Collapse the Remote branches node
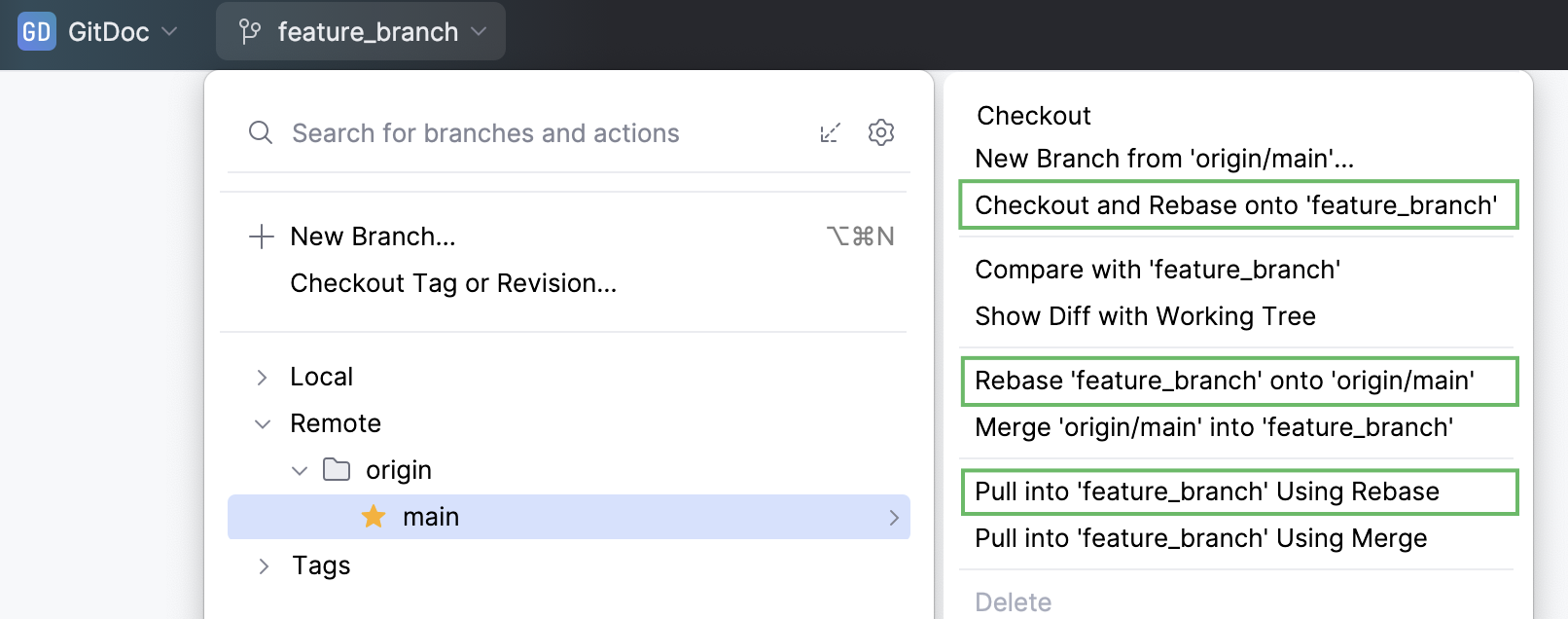Viewport: 1568px width, 619px height. coord(262,424)
